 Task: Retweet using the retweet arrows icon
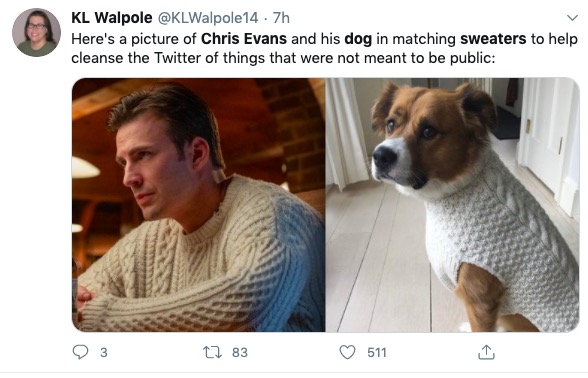pyautogui.click(x=212, y=352)
